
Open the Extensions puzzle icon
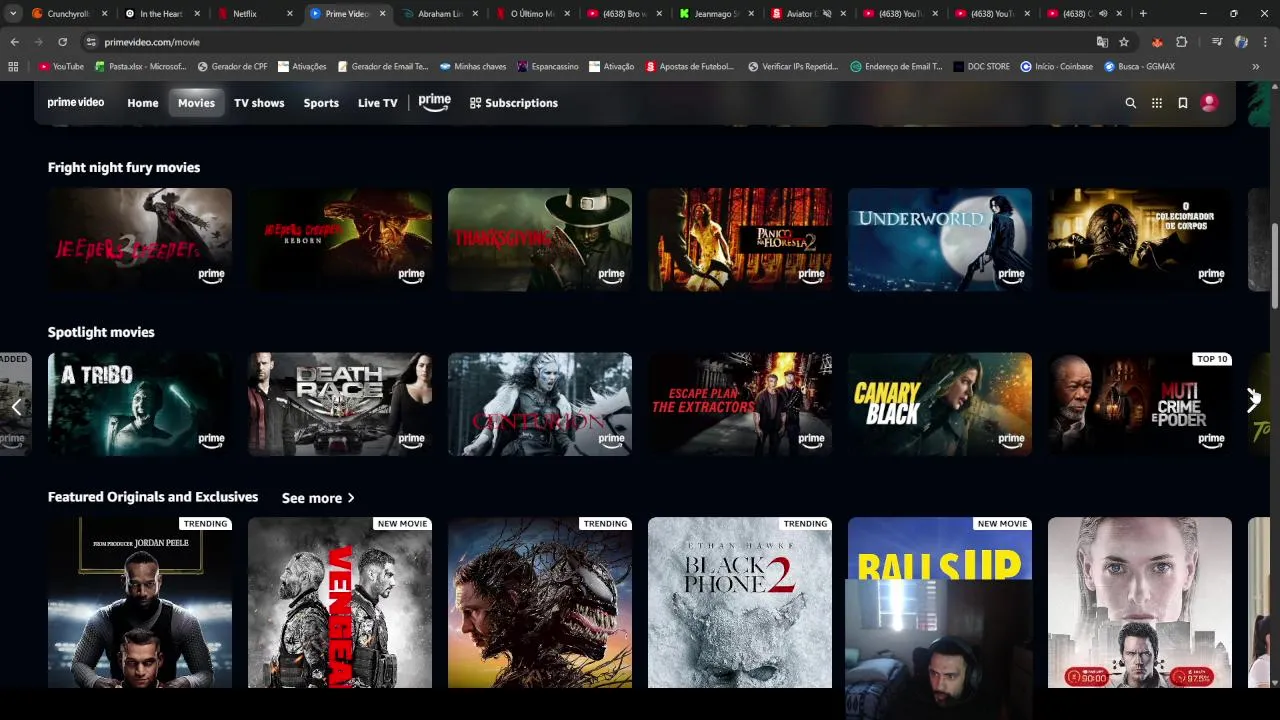1182,42
